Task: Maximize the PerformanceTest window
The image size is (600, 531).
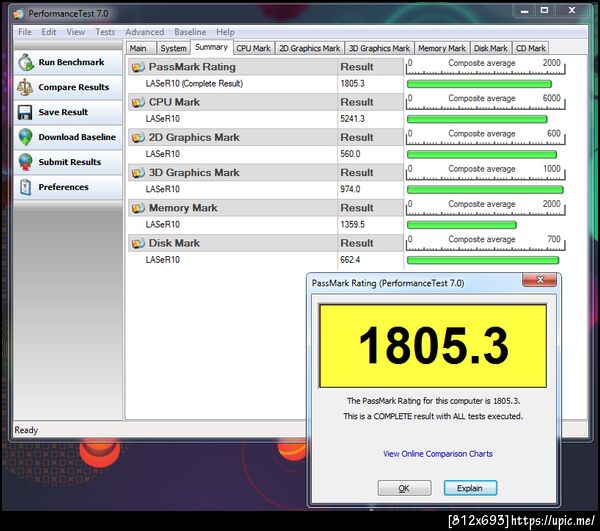Action: pos(545,10)
